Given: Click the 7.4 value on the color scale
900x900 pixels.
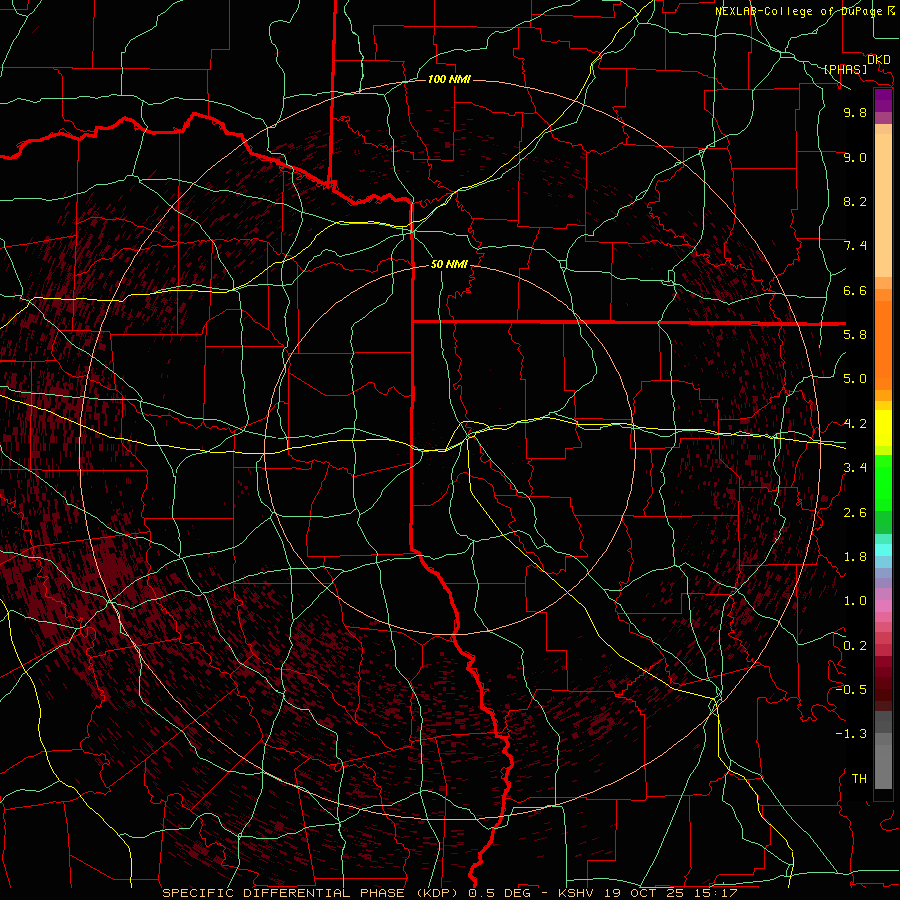Looking at the screenshot, I should (855, 246).
